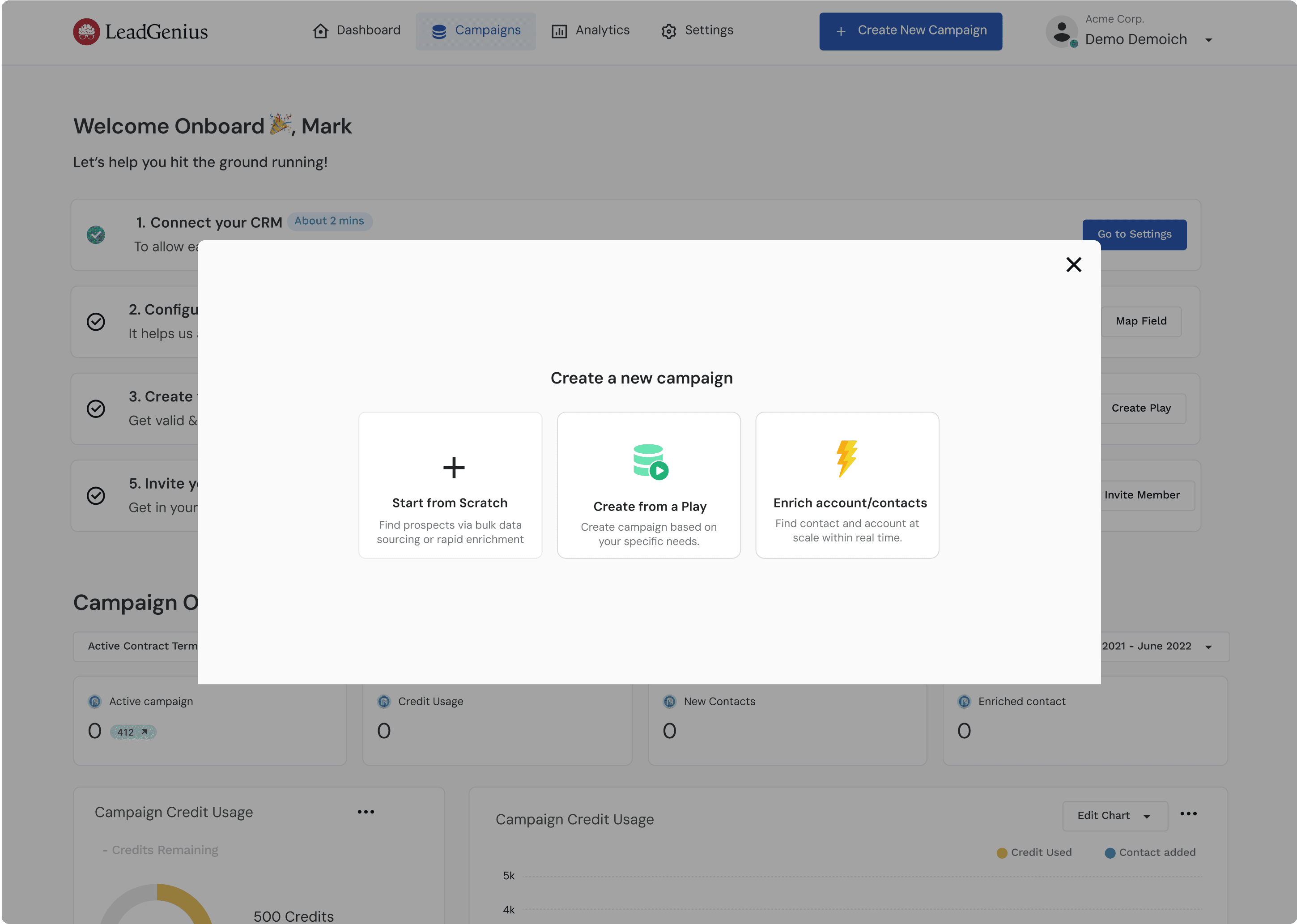Click the Enriched contact card icon
The image size is (1297, 924).
(964, 702)
